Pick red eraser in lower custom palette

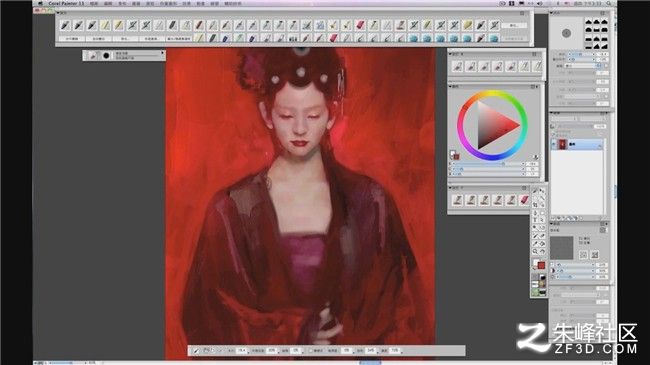point(524,200)
